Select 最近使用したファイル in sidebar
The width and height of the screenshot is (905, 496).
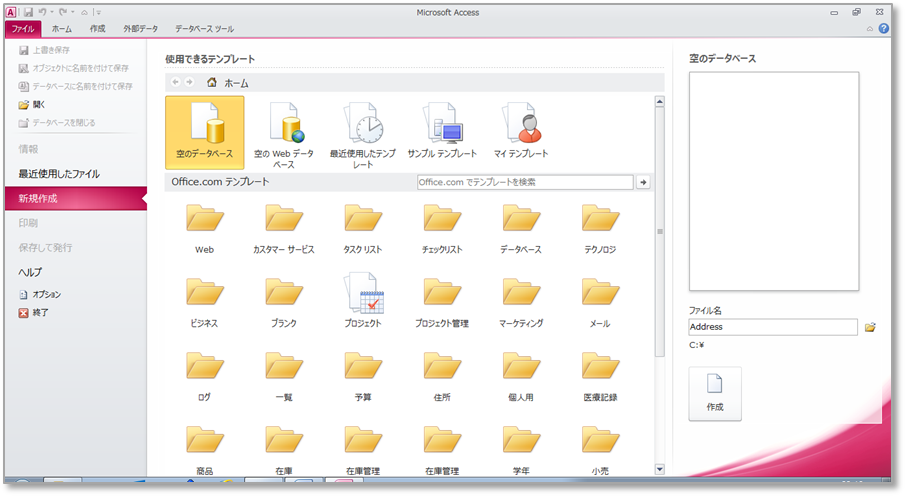coord(59,174)
